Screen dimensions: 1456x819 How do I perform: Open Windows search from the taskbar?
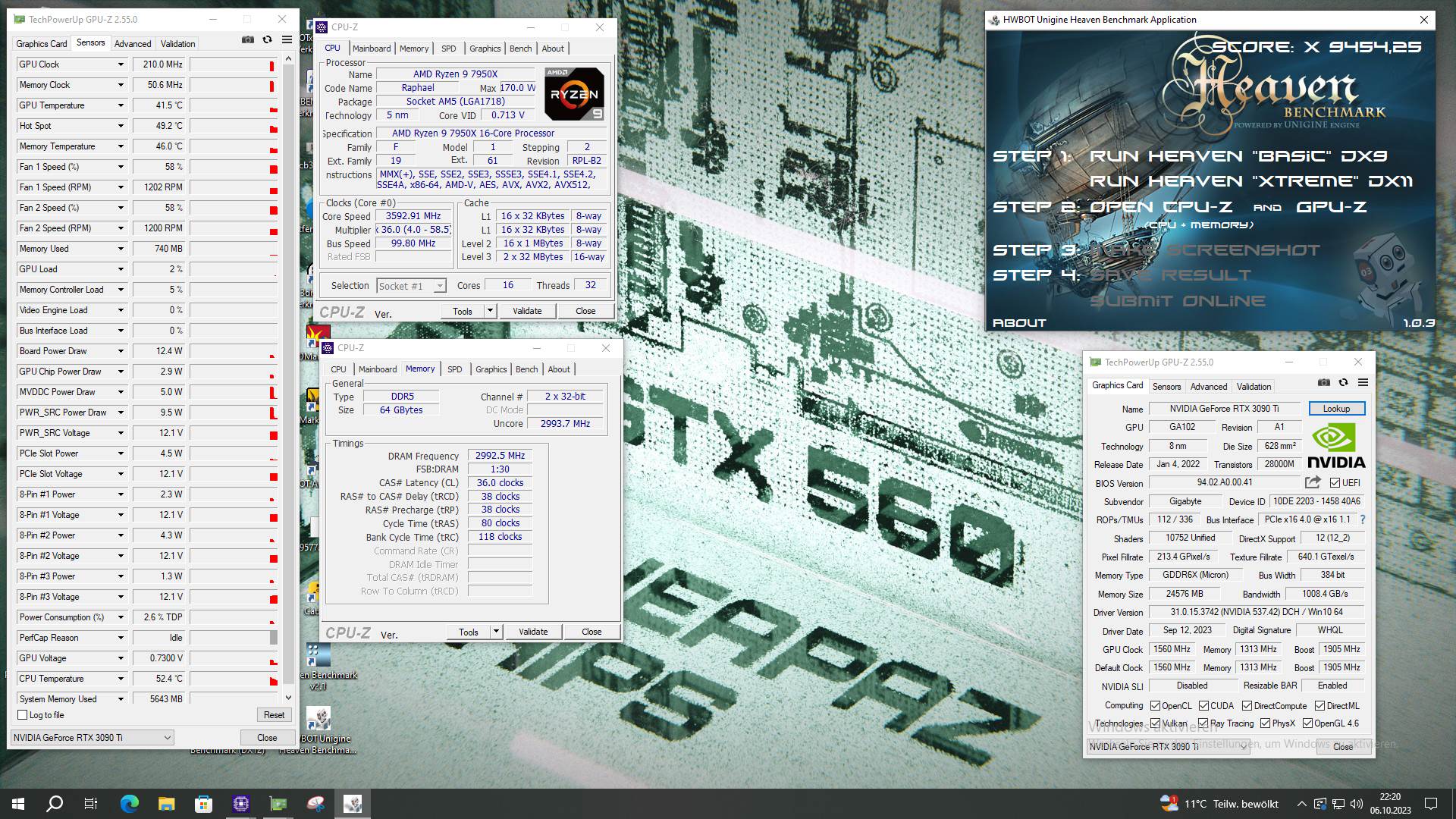[55, 804]
